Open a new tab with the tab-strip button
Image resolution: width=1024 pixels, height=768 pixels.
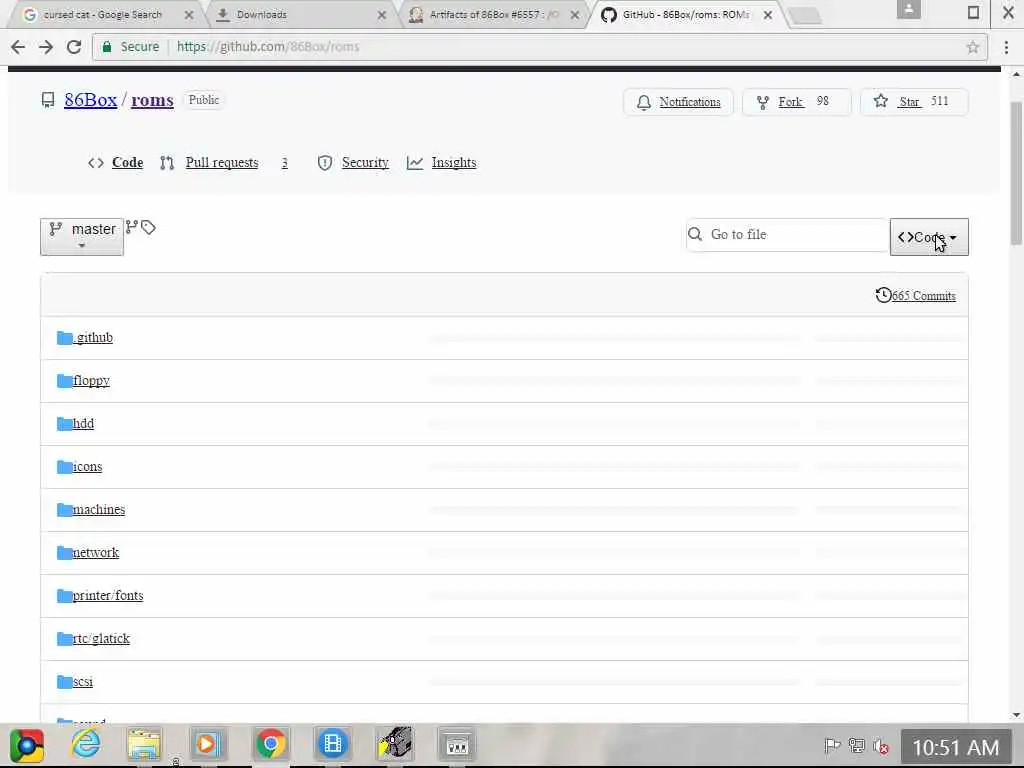click(x=805, y=16)
